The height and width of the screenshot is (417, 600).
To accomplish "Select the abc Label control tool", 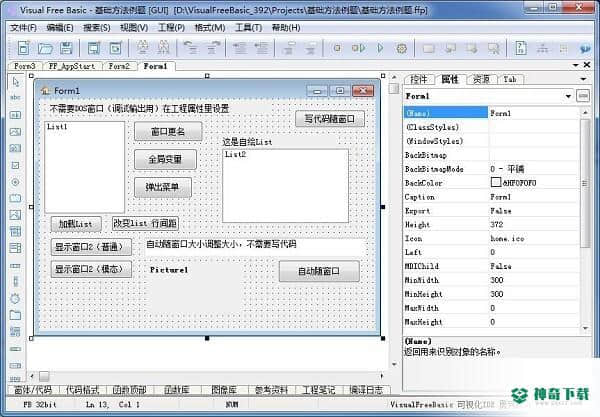I will click(x=15, y=98).
